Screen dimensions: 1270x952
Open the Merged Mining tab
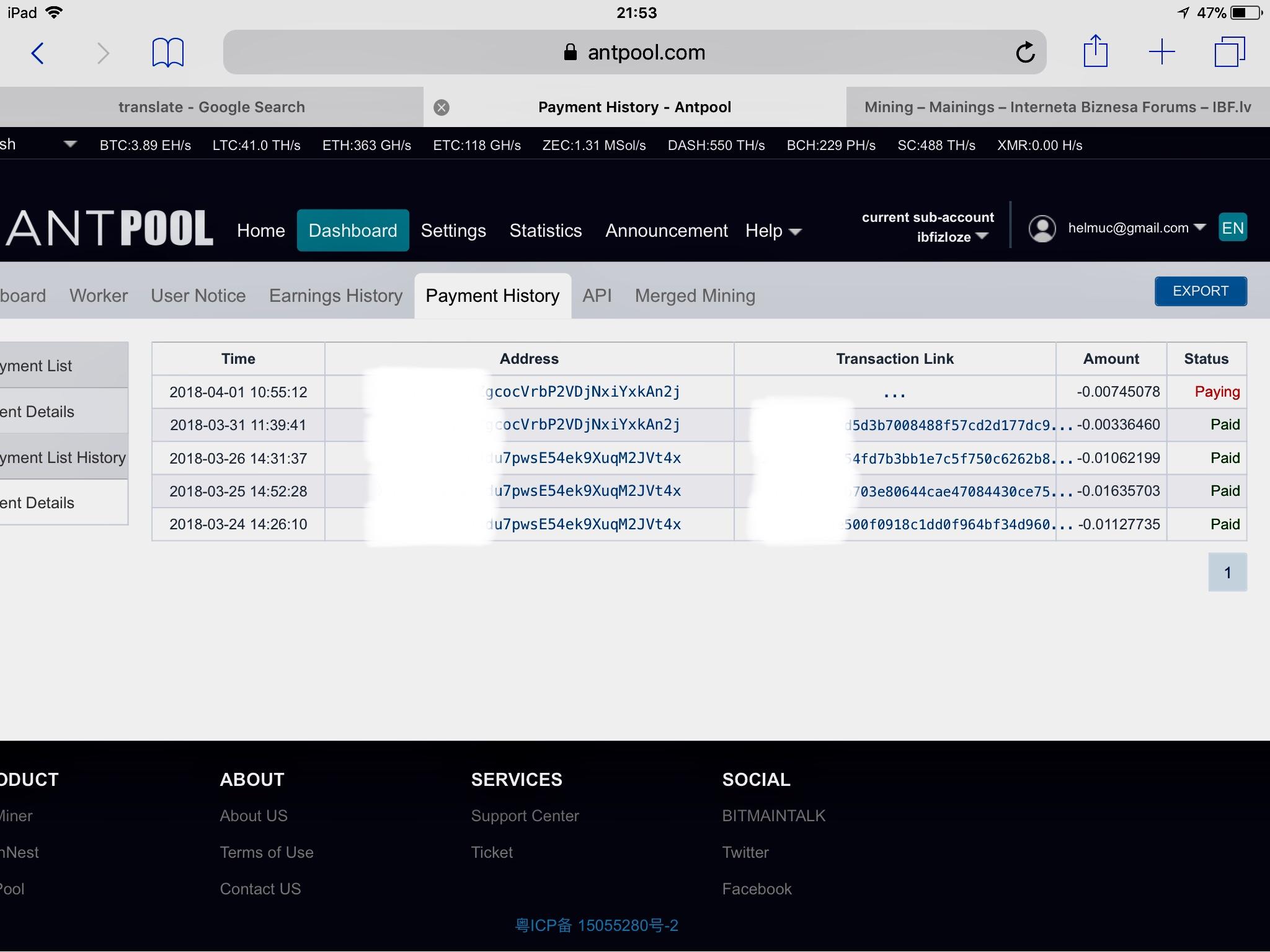695,296
